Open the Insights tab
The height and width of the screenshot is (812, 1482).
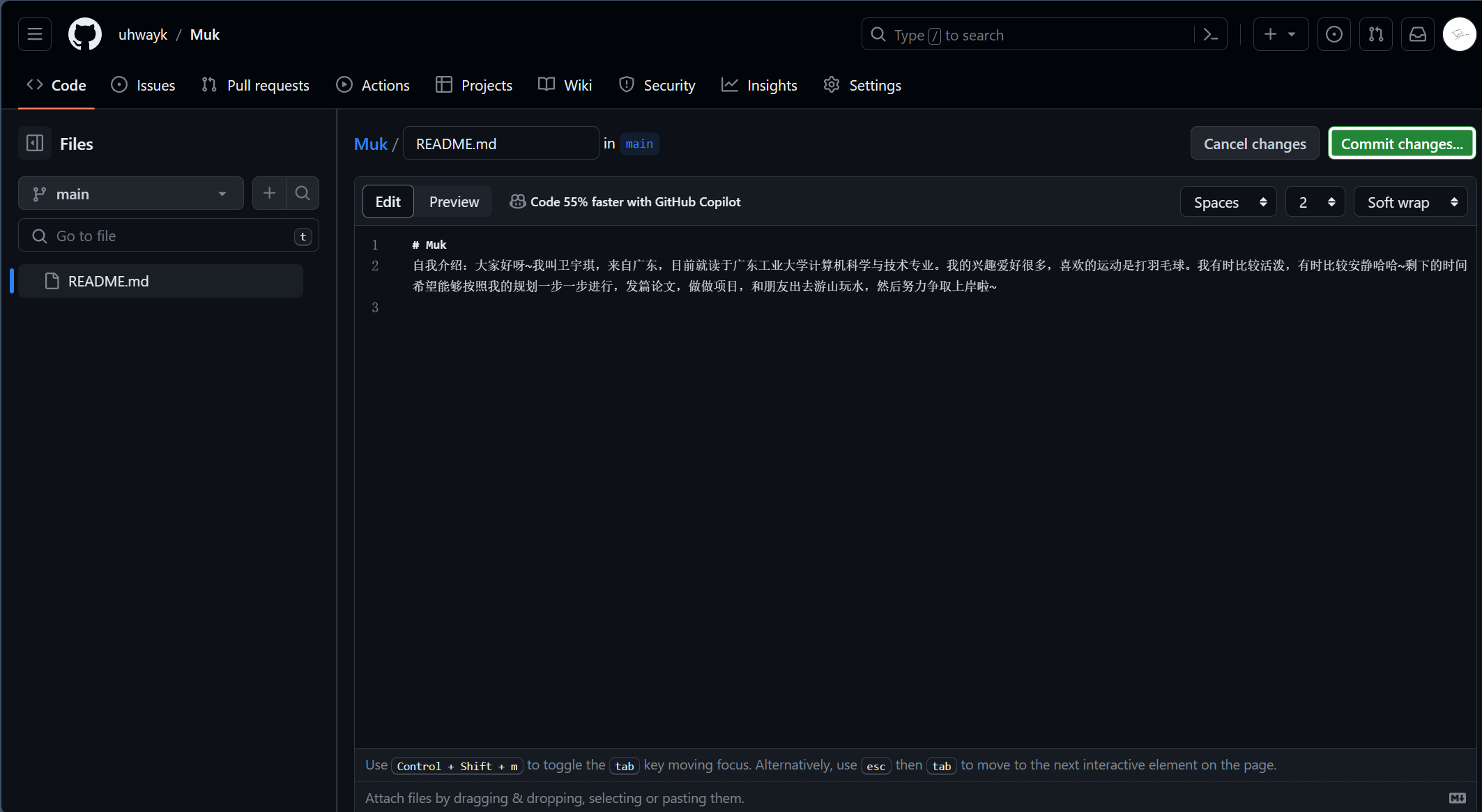[x=759, y=85]
